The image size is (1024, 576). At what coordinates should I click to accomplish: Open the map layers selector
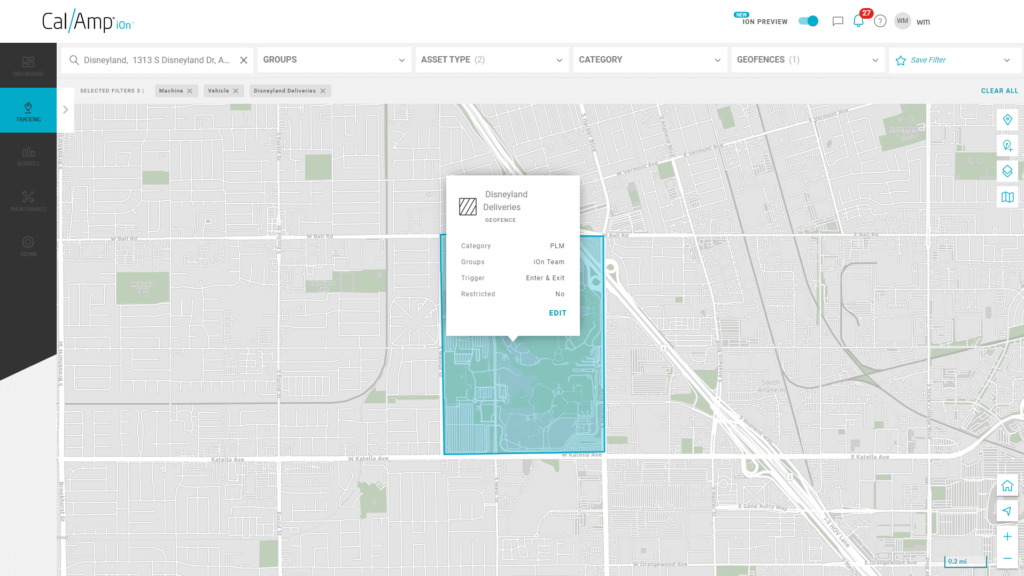click(x=1007, y=171)
